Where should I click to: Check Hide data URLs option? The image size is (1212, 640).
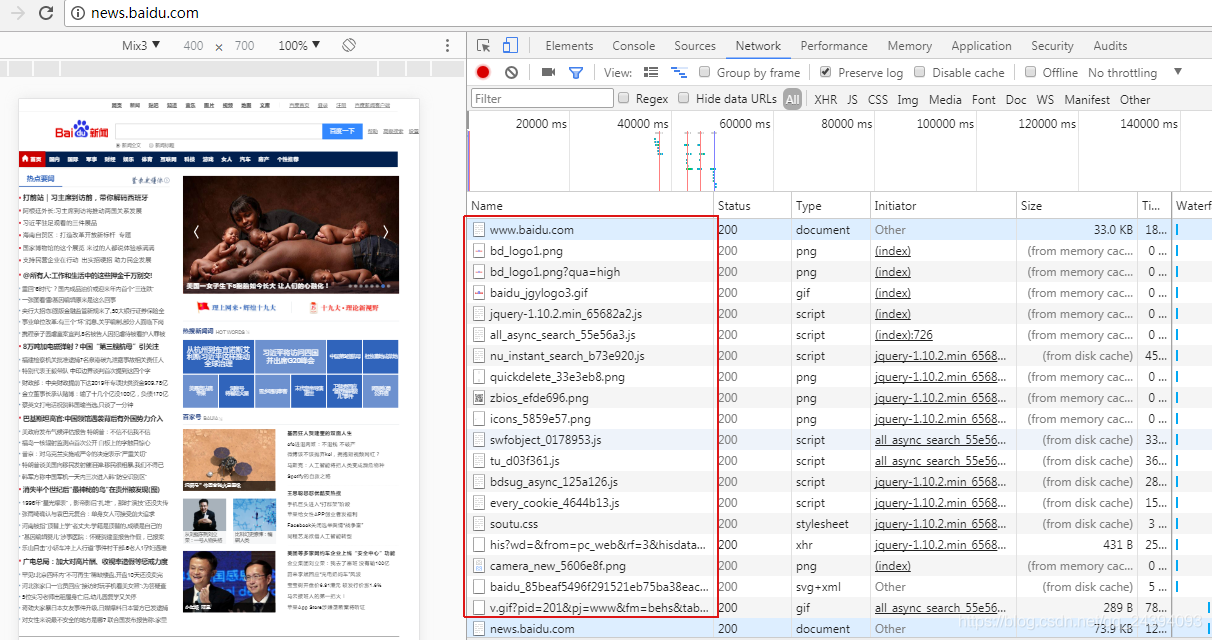pyautogui.click(x=684, y=98)
